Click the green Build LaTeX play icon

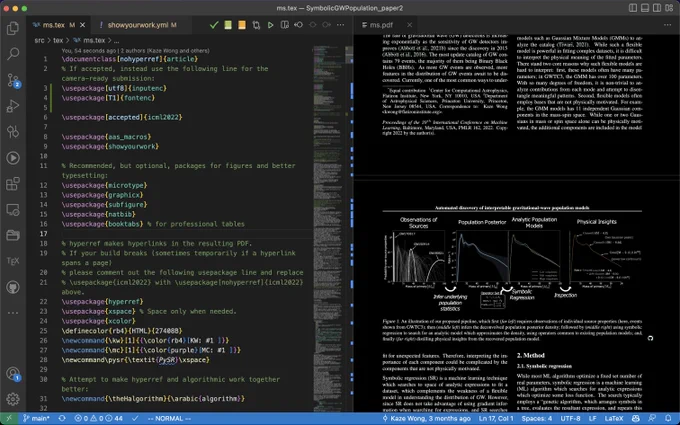tap(271, 25)
